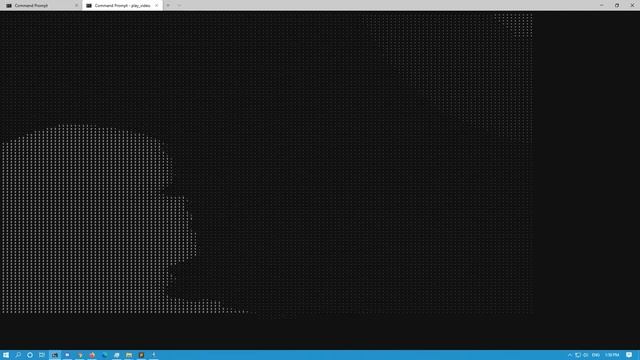Close the first Command Prompt tab
Image resolution: width=640 pixels, height=360 pixels.
[76, 6]
